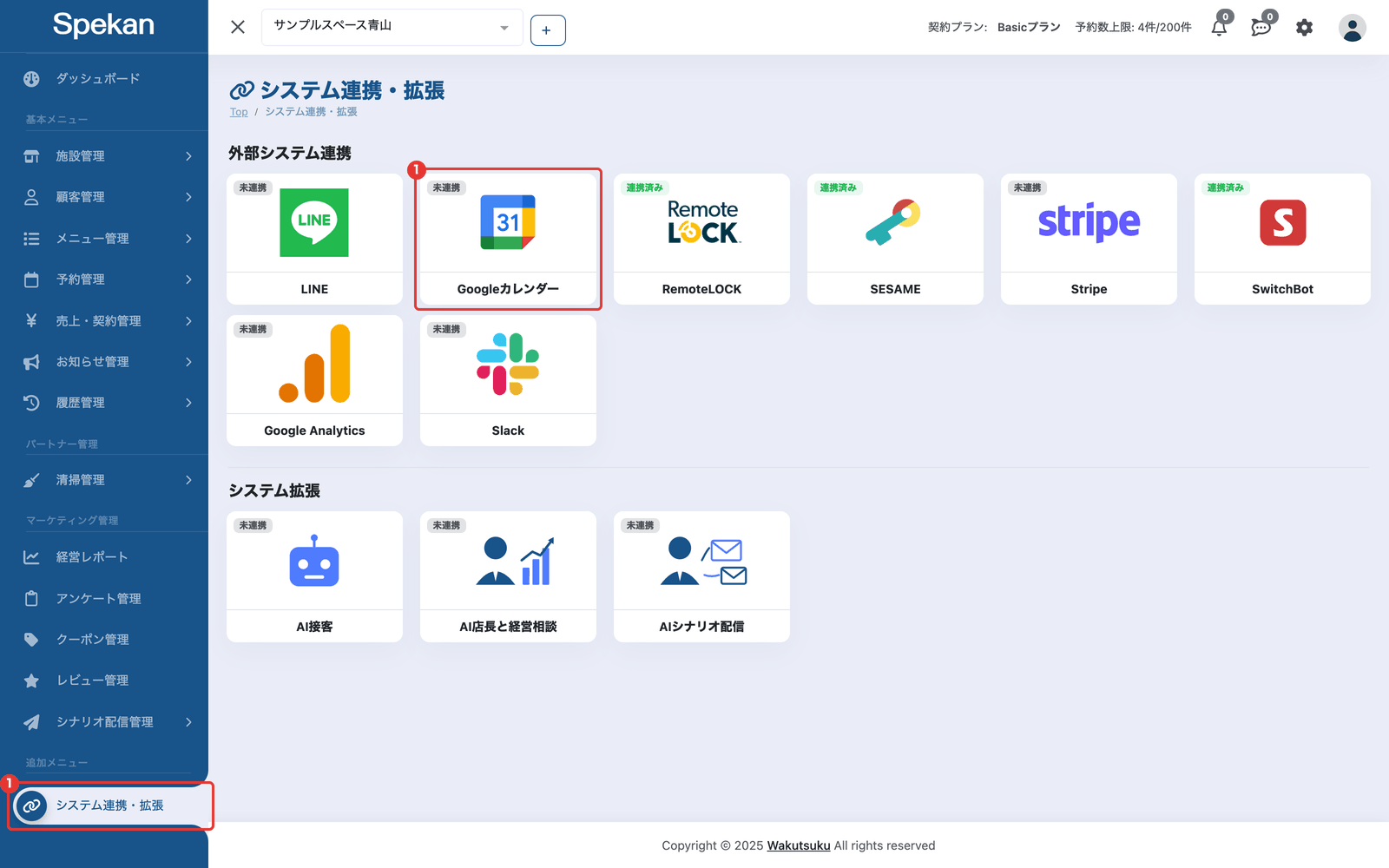The width and height of the screenshot is (1389, 868).
Task: Open the Wakutsuku footer link
Action: pos(799,845)
